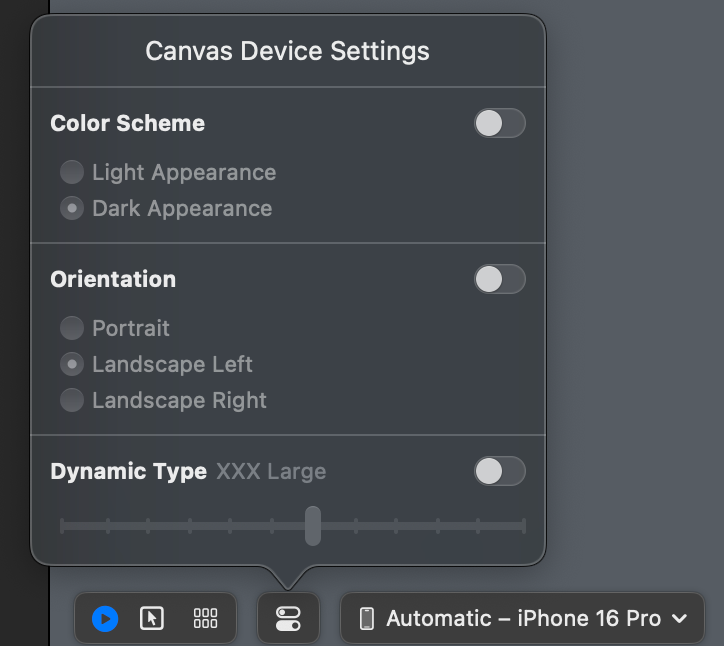Choose Landscape Right orientation

click(x=72, y=400)
